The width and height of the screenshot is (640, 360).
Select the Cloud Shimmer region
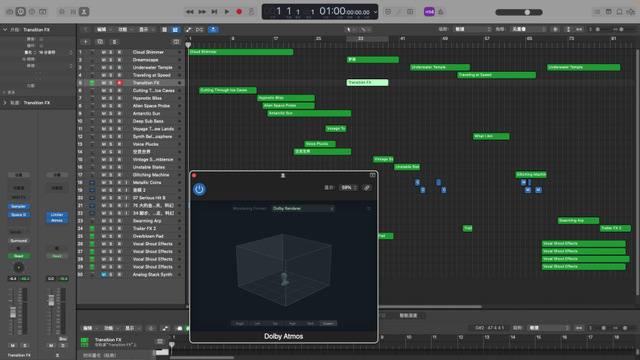point(241,52)
